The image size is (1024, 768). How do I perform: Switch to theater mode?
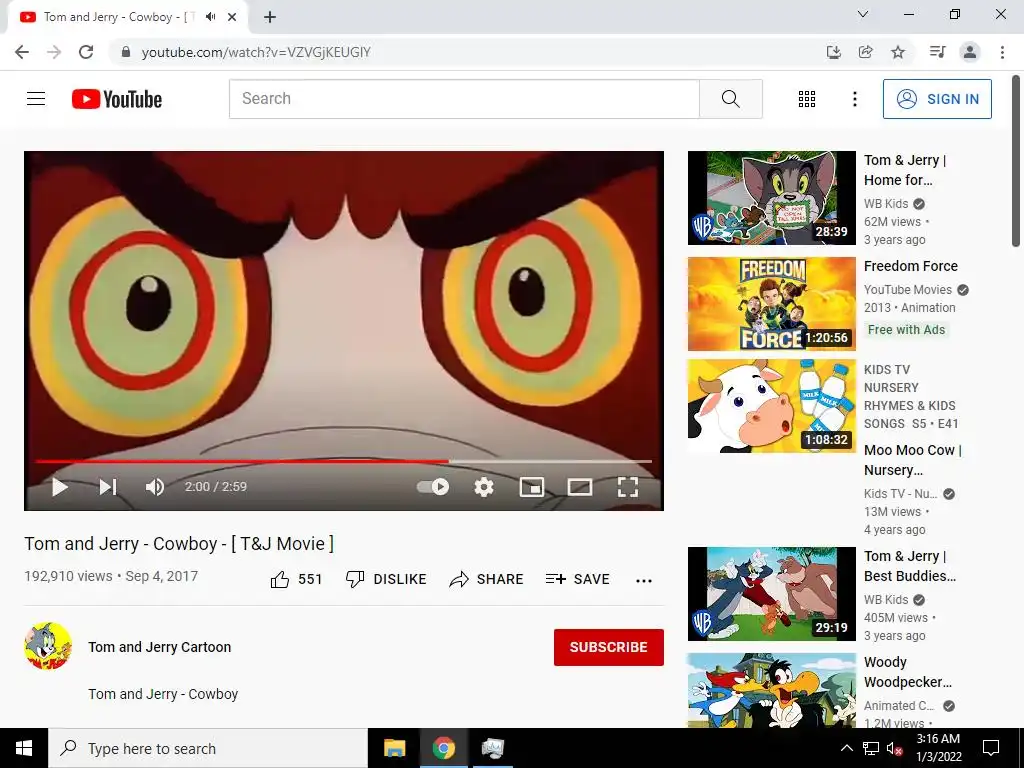tap(580, 487)
